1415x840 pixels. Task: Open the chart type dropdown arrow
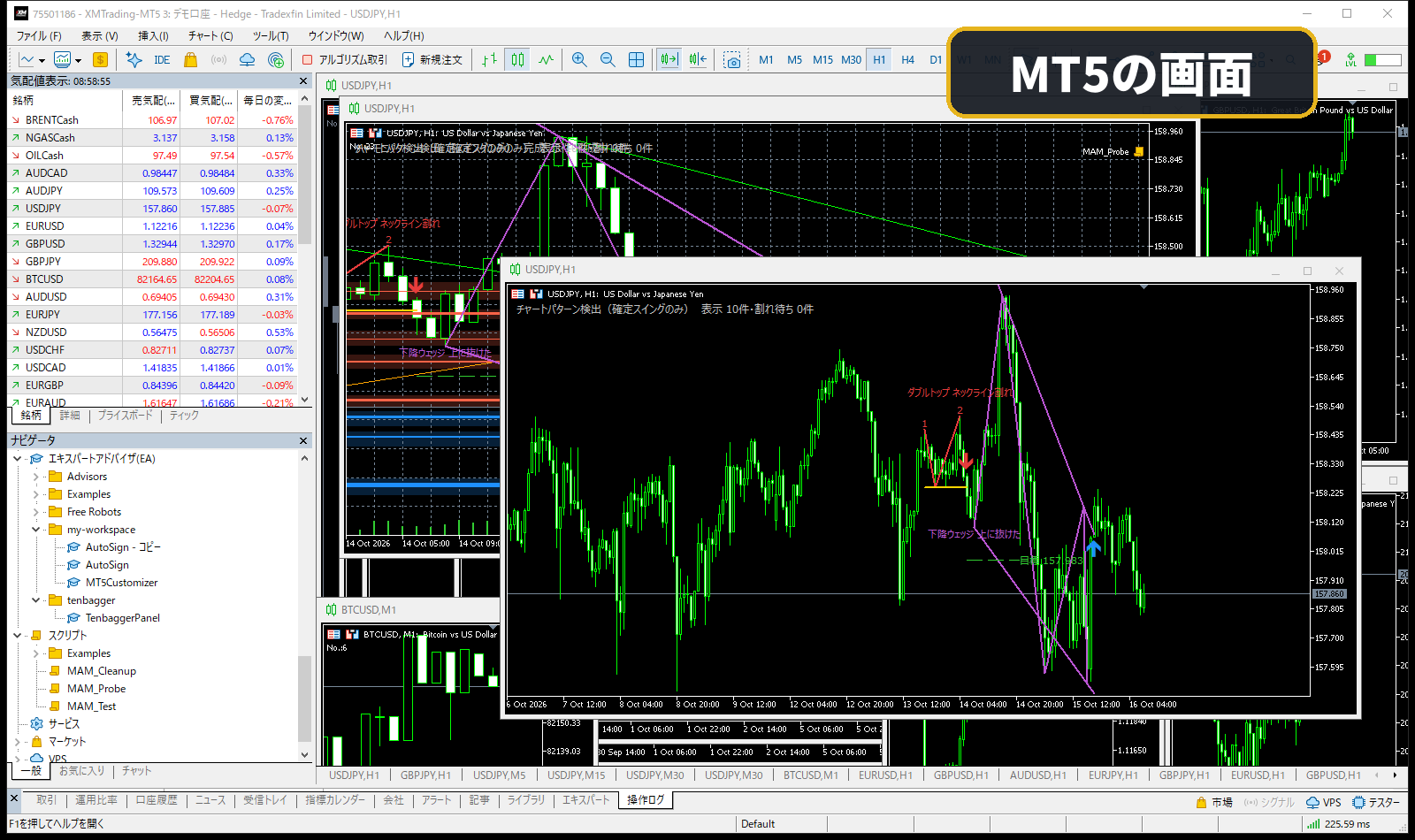[x=42, y=61]
